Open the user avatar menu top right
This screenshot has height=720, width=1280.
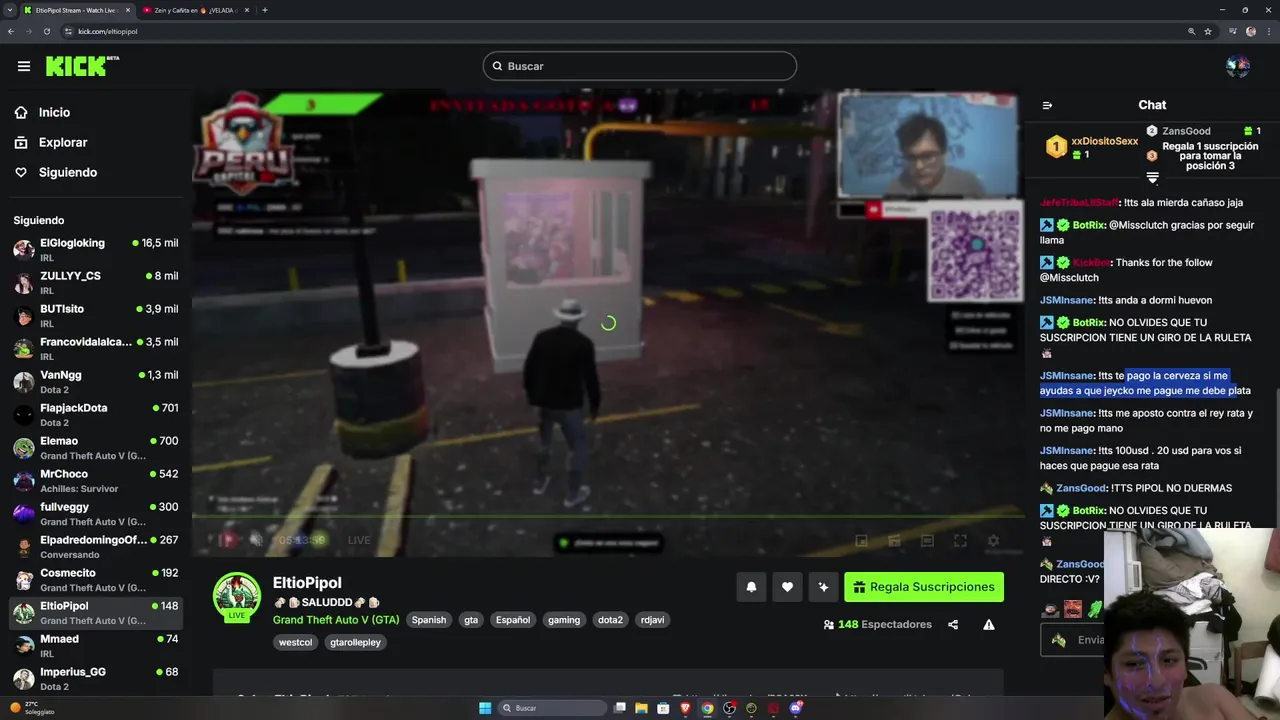pyautogui.click(x=1238, y=66)
